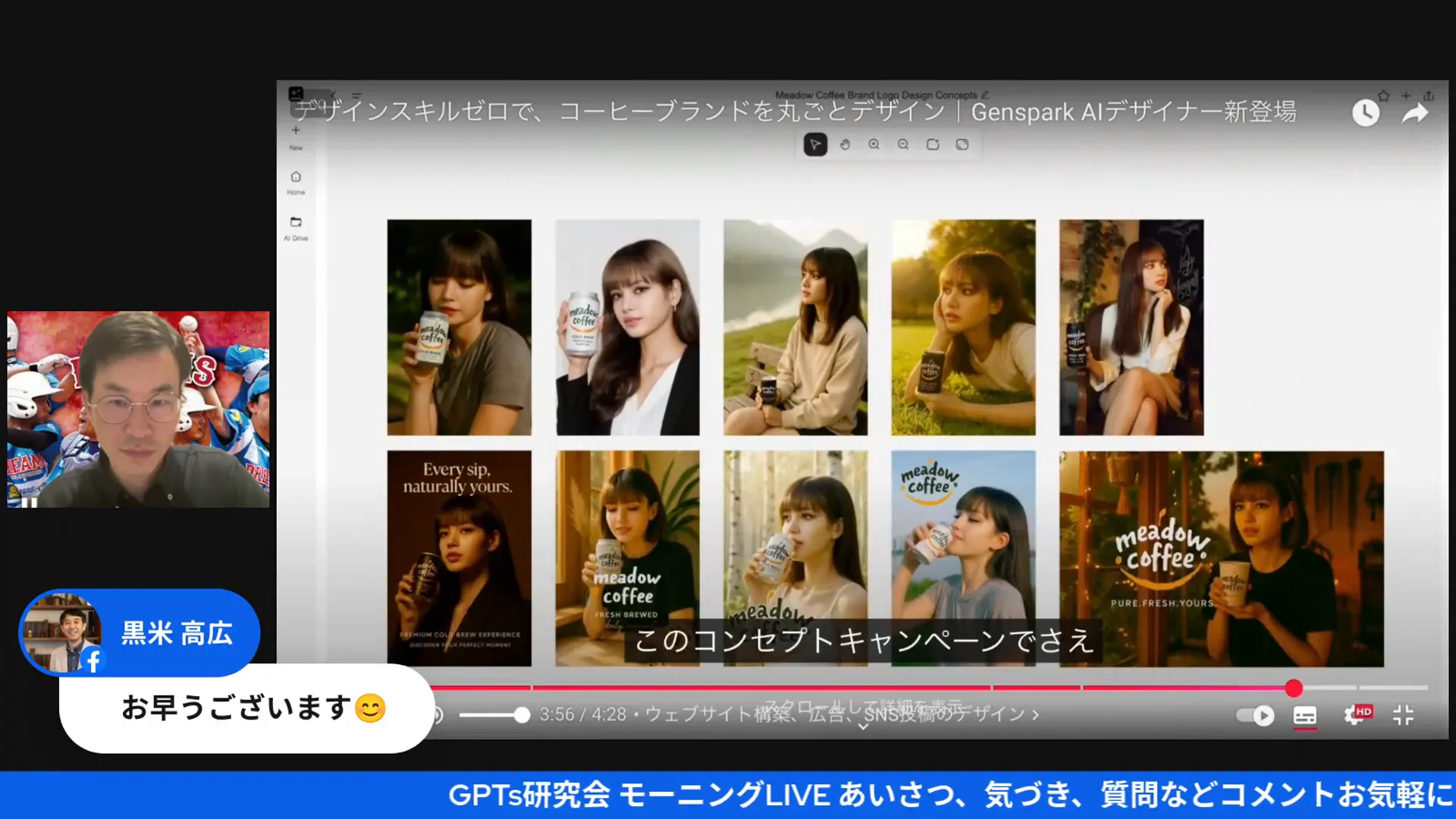Select the pointer arrow tool in canvas toolbar
The width and height of the screenshot is (1456, 819).
815,144
